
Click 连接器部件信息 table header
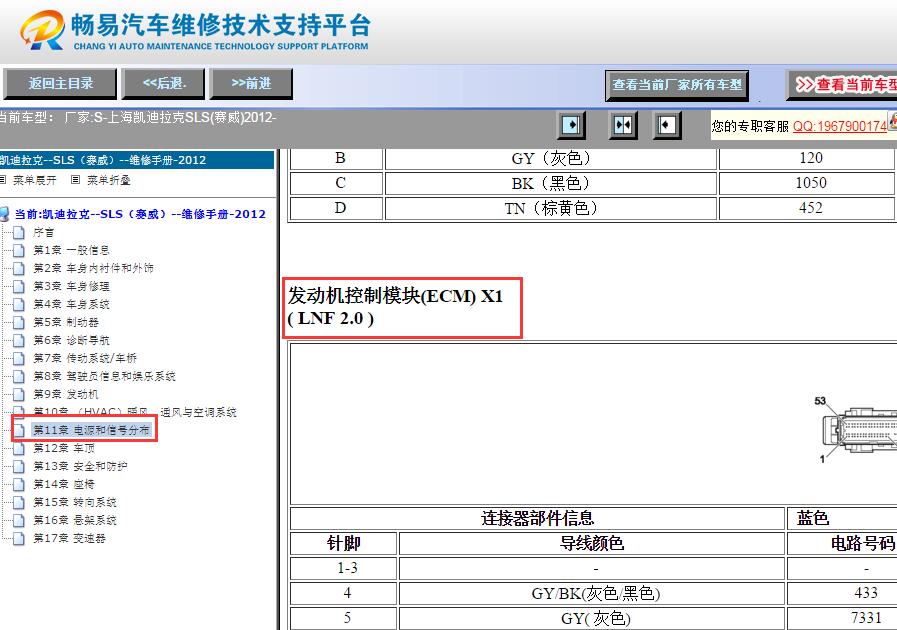coord(537,518)
